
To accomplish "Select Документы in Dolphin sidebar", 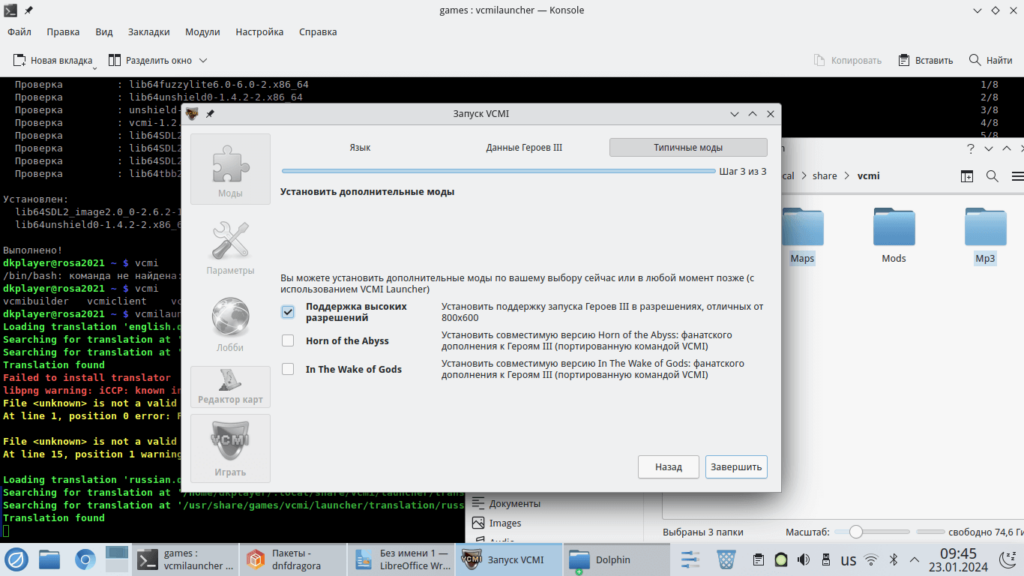I will pos(514,504).
